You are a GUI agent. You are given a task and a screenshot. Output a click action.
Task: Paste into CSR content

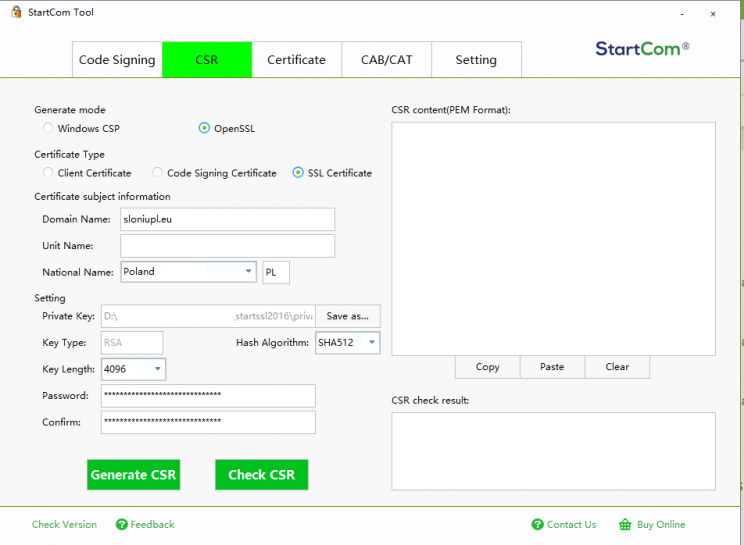tap(552, 367)
